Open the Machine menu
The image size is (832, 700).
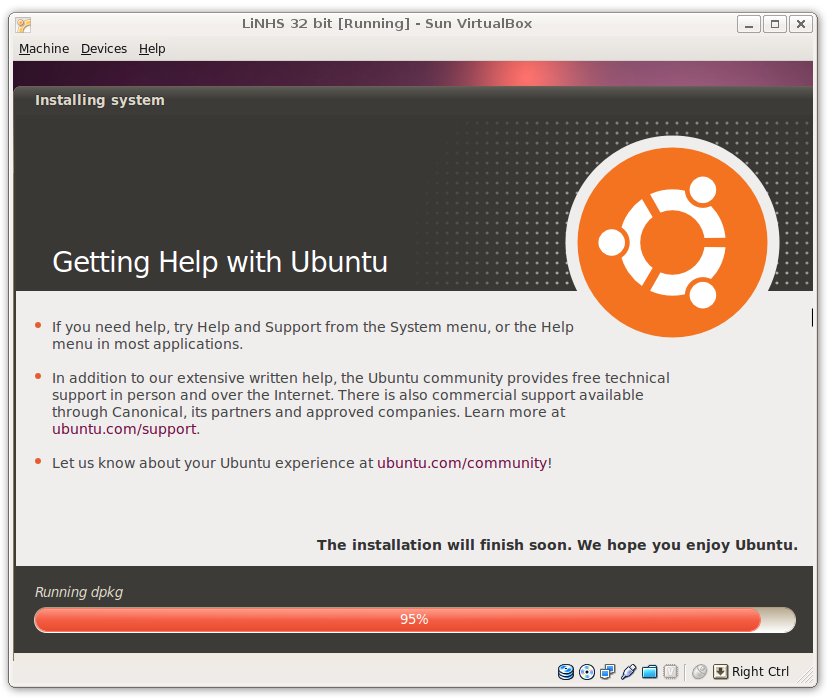[x=44, y=49]
